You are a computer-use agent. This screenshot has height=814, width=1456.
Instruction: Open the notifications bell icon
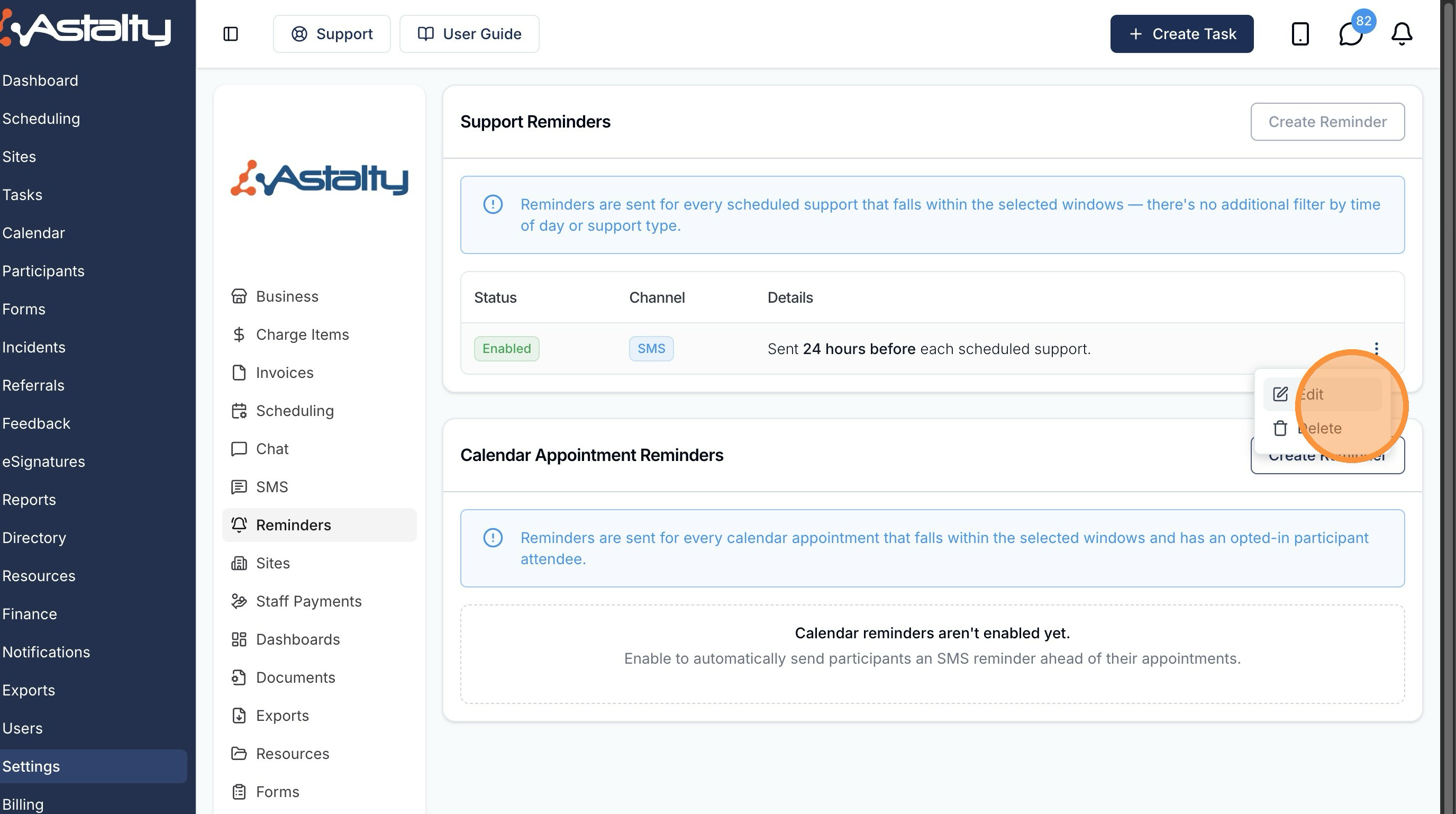click(1402, 34)
